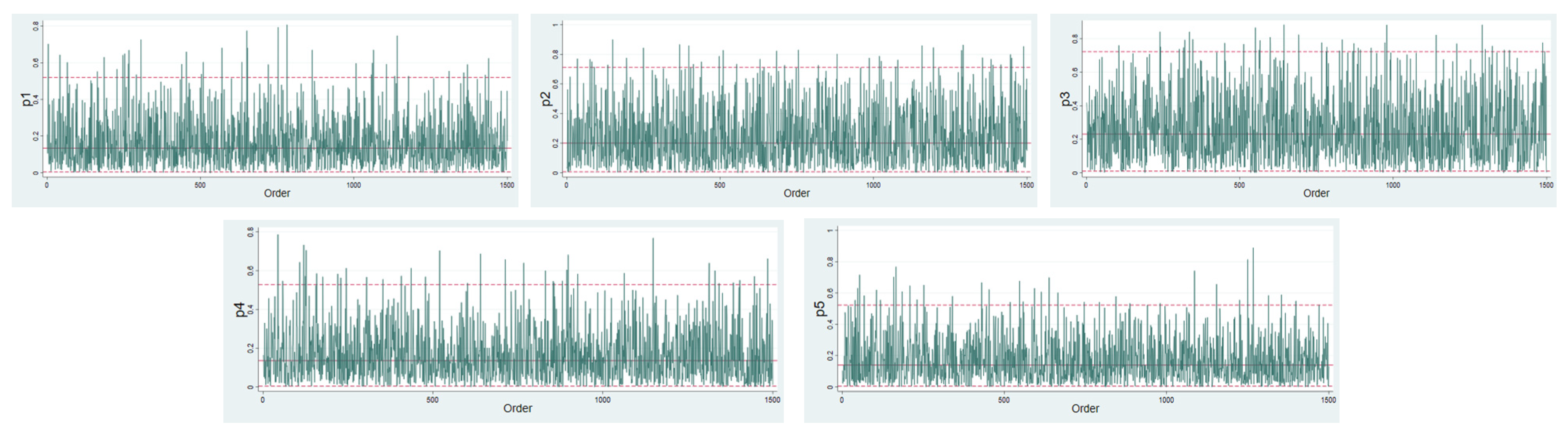Click the 500 tick on p1 x-axis

(x=199, y=185)
